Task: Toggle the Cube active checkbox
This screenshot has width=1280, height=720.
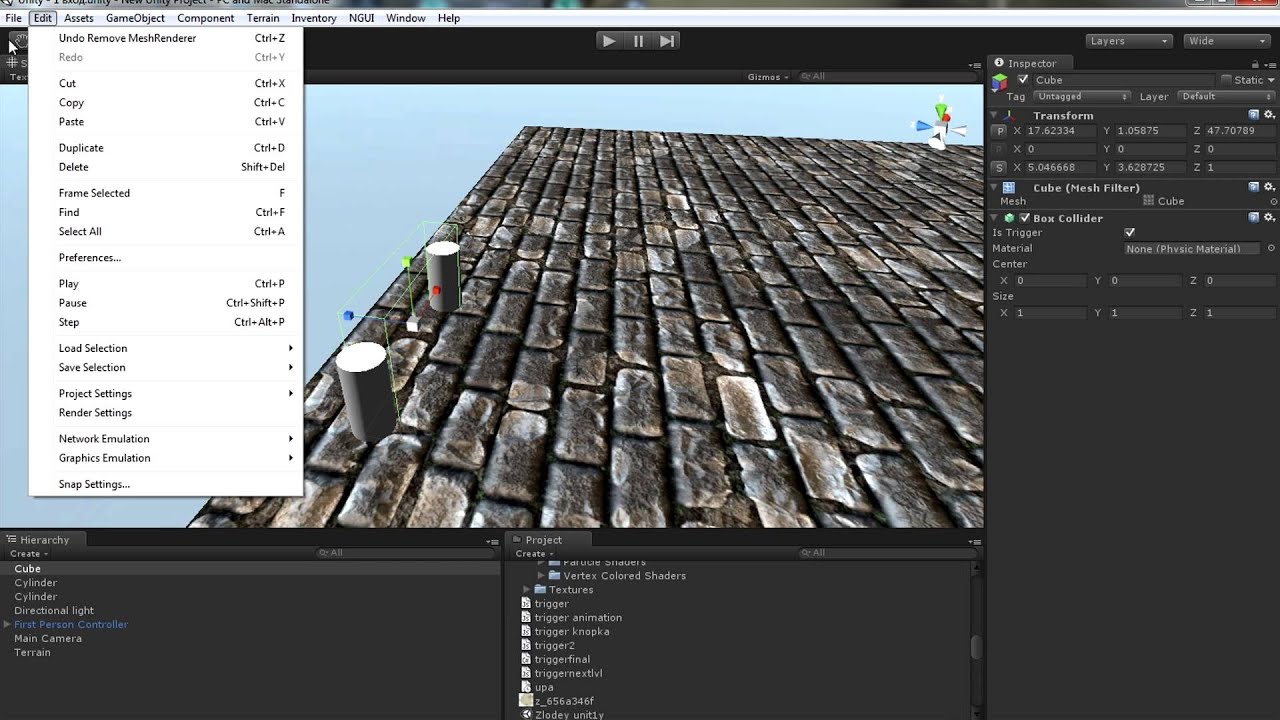Action: pos(1023,80)
